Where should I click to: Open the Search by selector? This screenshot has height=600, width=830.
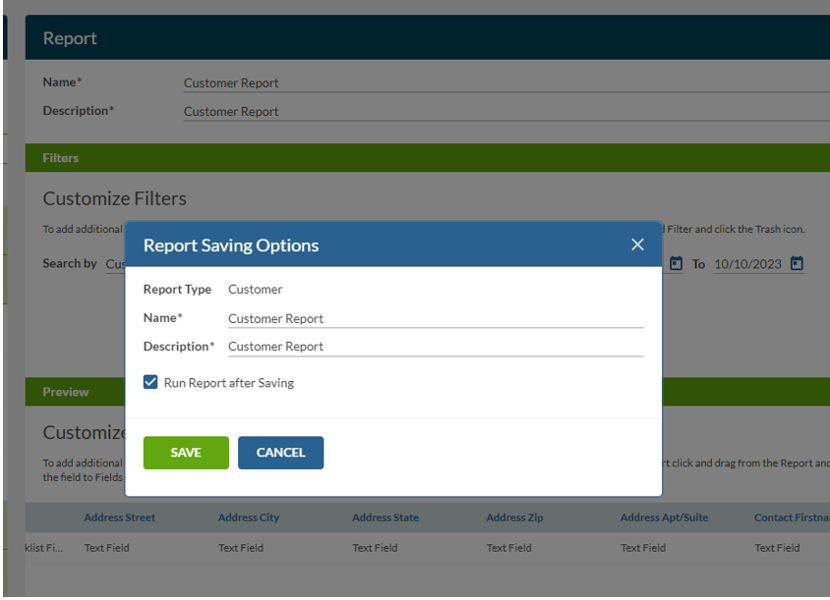[115, 263]
